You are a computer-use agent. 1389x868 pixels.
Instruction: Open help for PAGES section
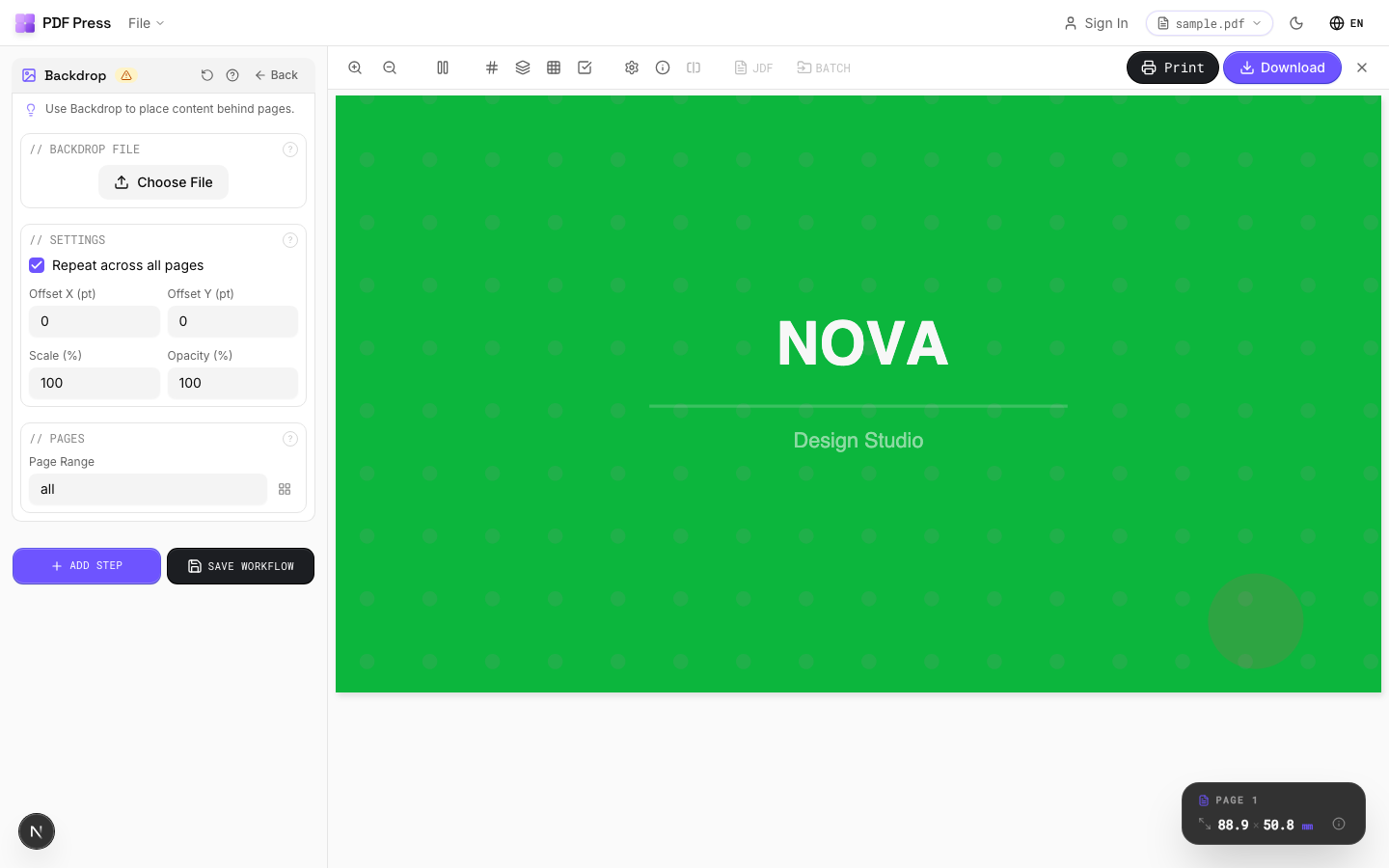(290, 439)
